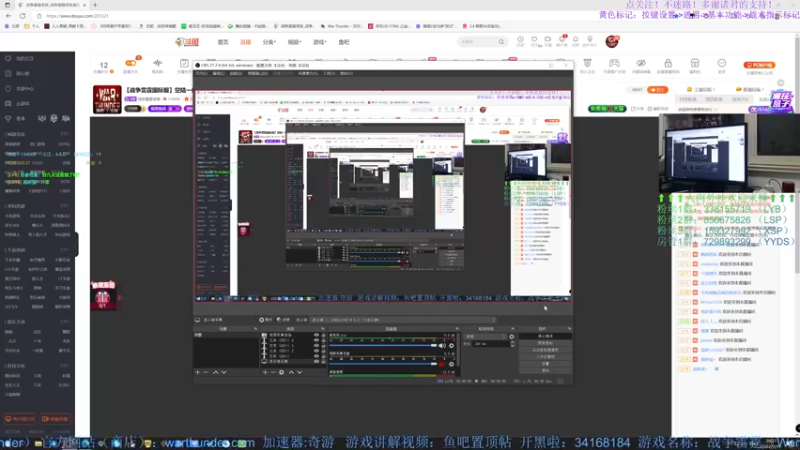Open scene transition type dropdown
The image size is (800, 450).
(486, 337)
